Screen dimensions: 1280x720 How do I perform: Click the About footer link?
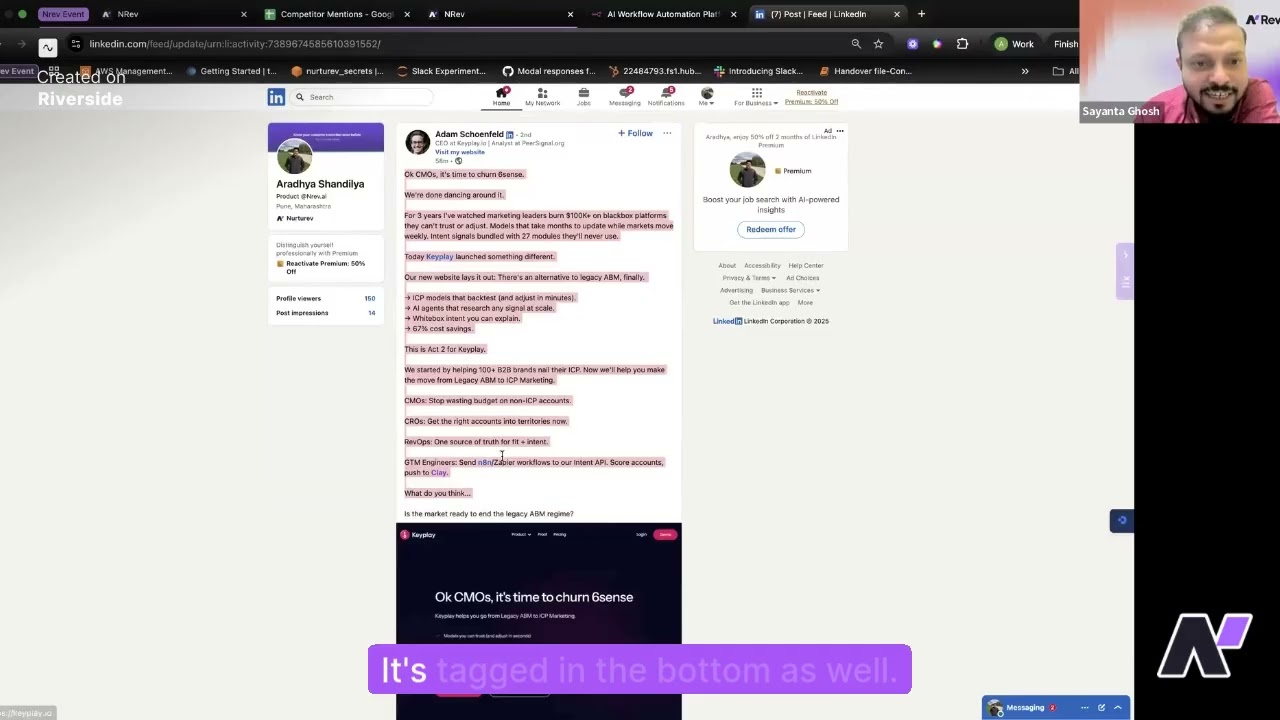click(x=727, y=266)
